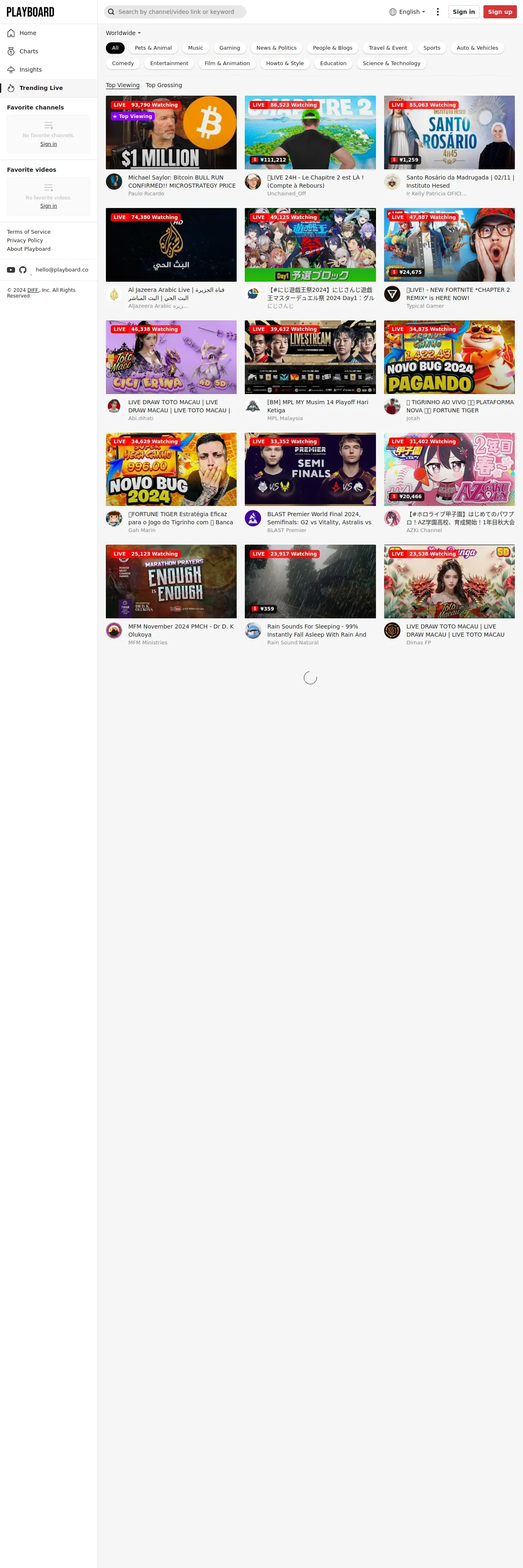The width and height of the screenshot is (523, 1568).
Task: Switch to the Top Grossing tab
Action: [164, 85]
